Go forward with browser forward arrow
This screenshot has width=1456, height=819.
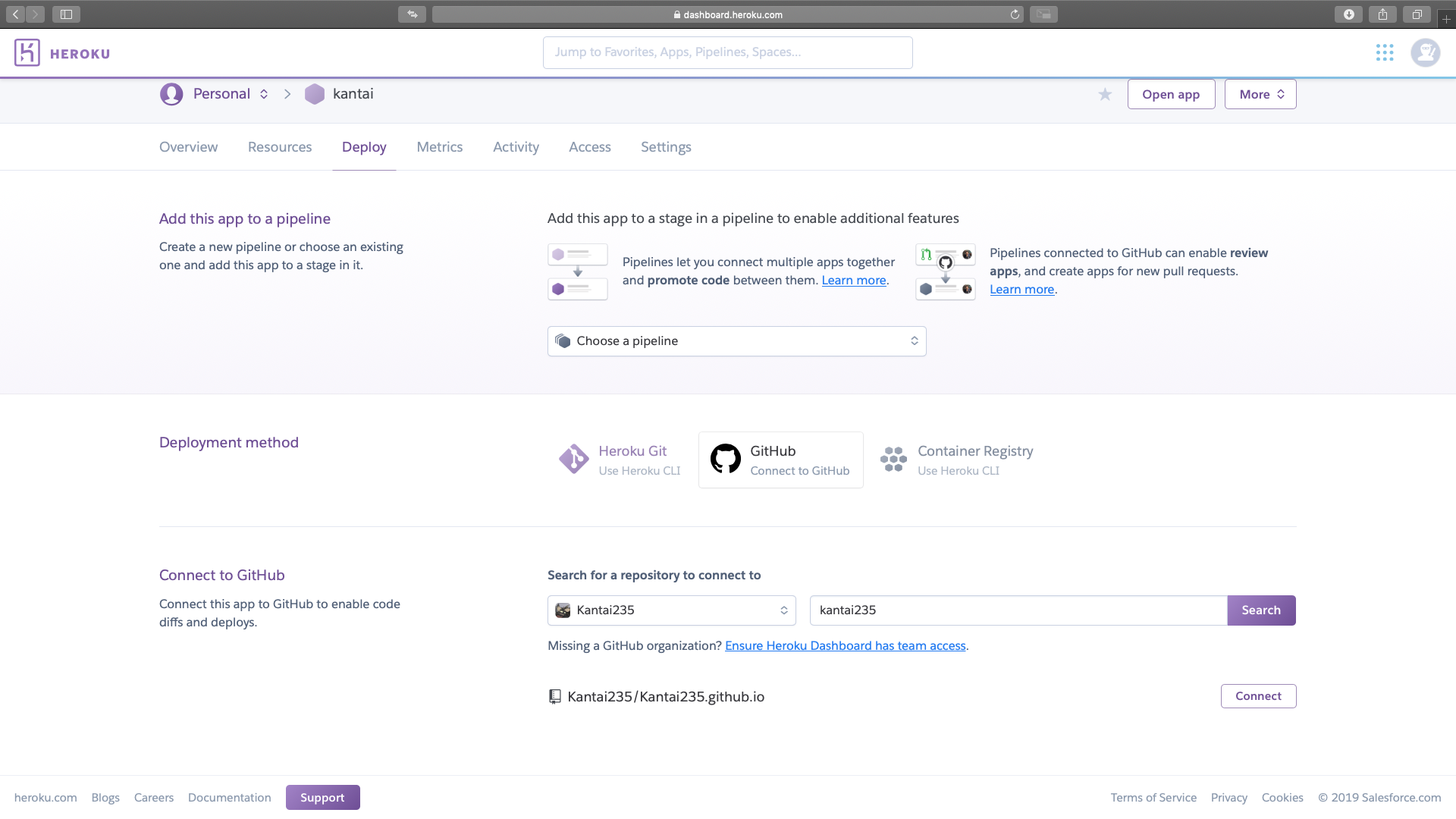click(x=35, y=14)
